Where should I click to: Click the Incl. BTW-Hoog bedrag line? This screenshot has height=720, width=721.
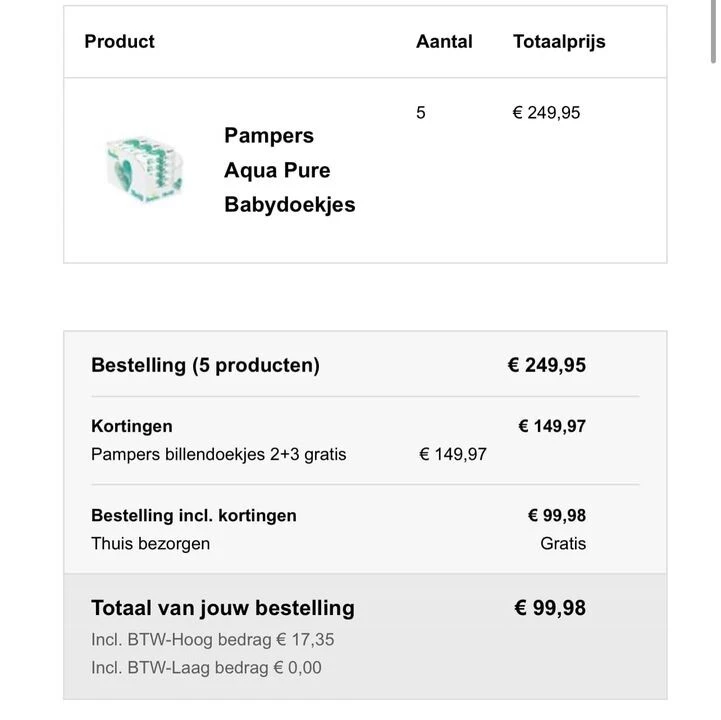(213, 640)
